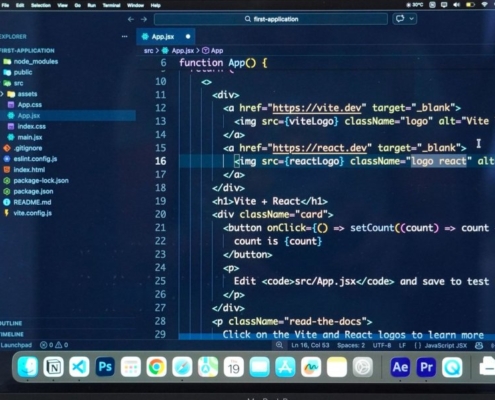
Task: Open the Go menu
Action: (78, 5)
